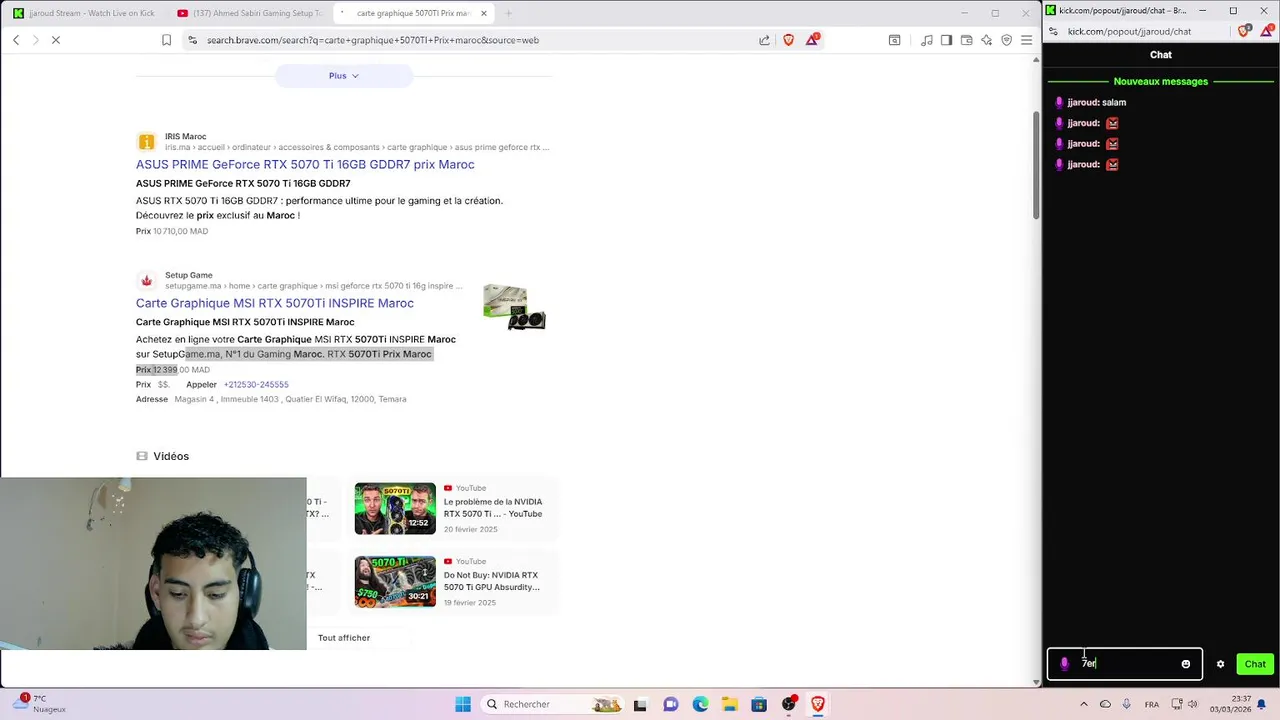
Task: Switch to Ahmed Sabiri Gaming Setup YouTube tab
Action: pos(248,13)
